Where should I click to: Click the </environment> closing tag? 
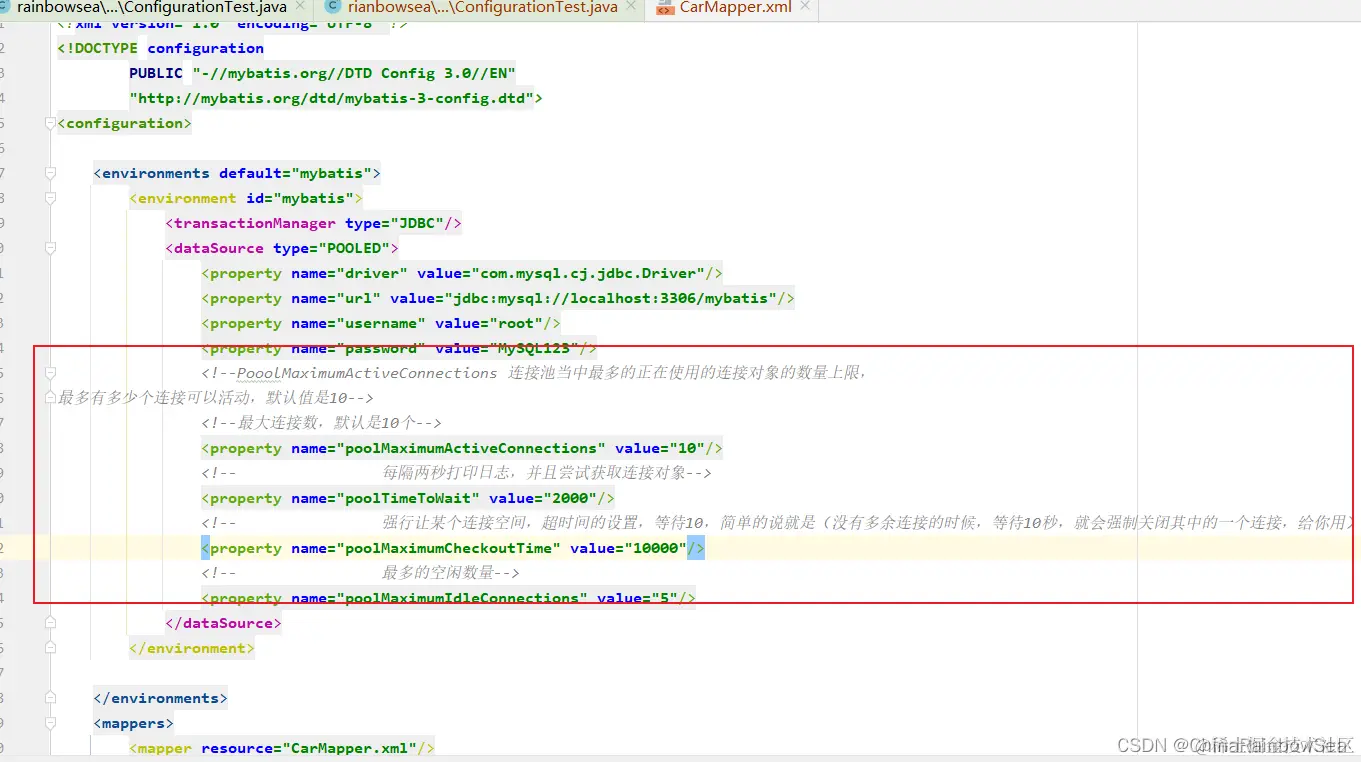tap(192, 648)
